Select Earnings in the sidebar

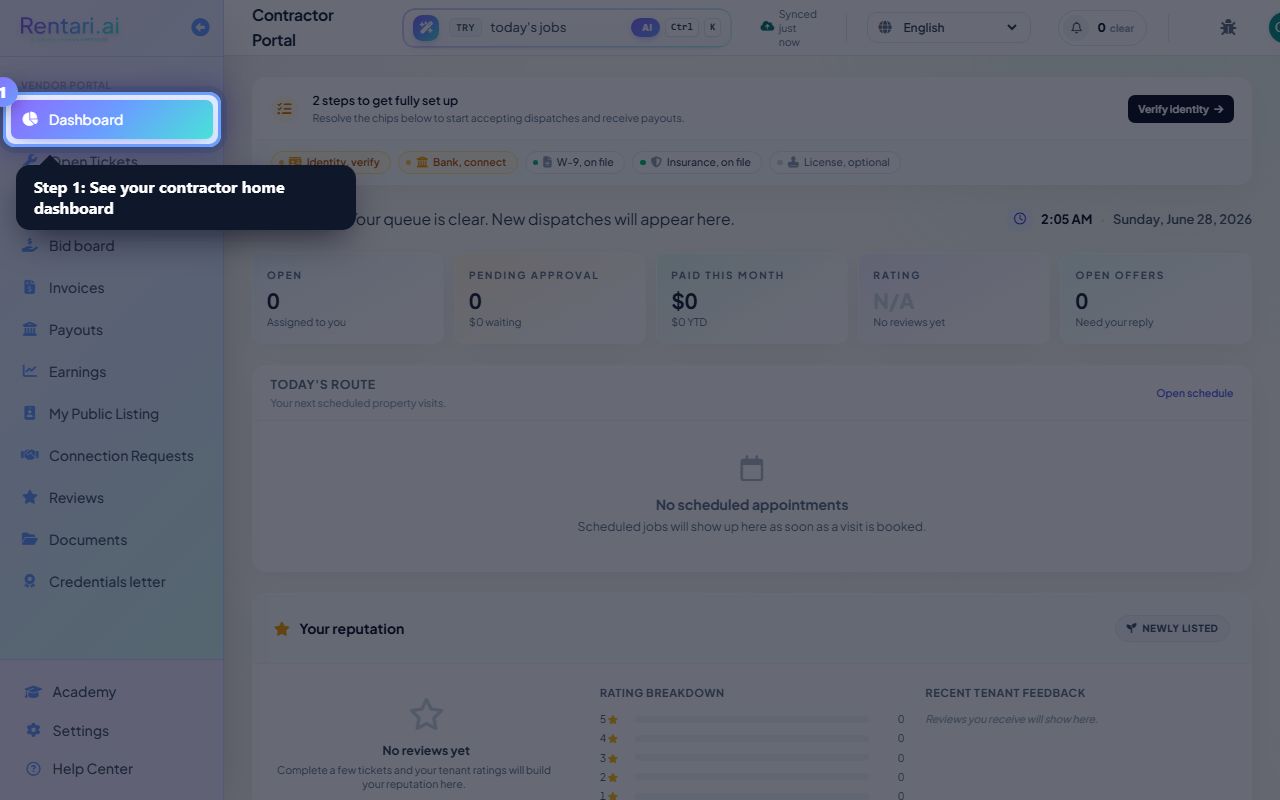[x=112, y=372]
